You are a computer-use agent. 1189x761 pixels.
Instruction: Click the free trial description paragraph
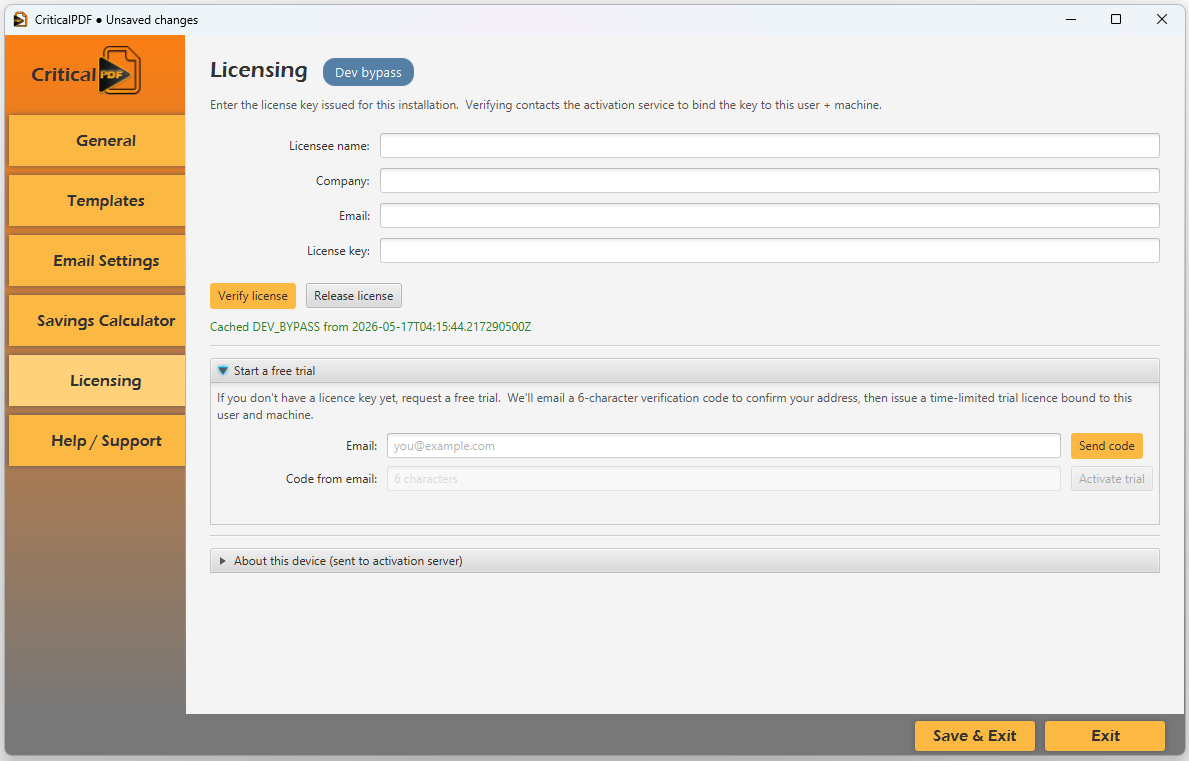674,406
